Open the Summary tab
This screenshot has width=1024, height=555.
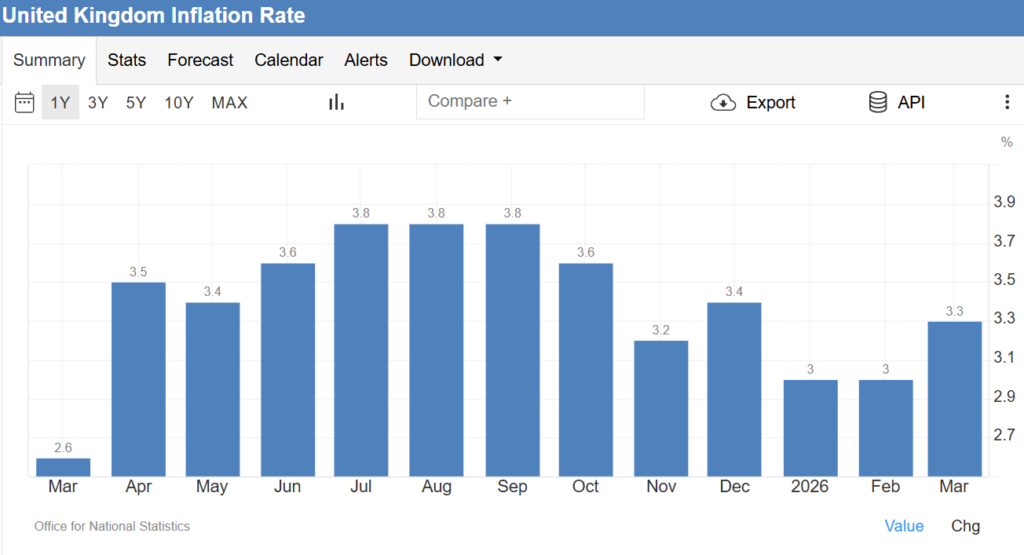[49, 60]
